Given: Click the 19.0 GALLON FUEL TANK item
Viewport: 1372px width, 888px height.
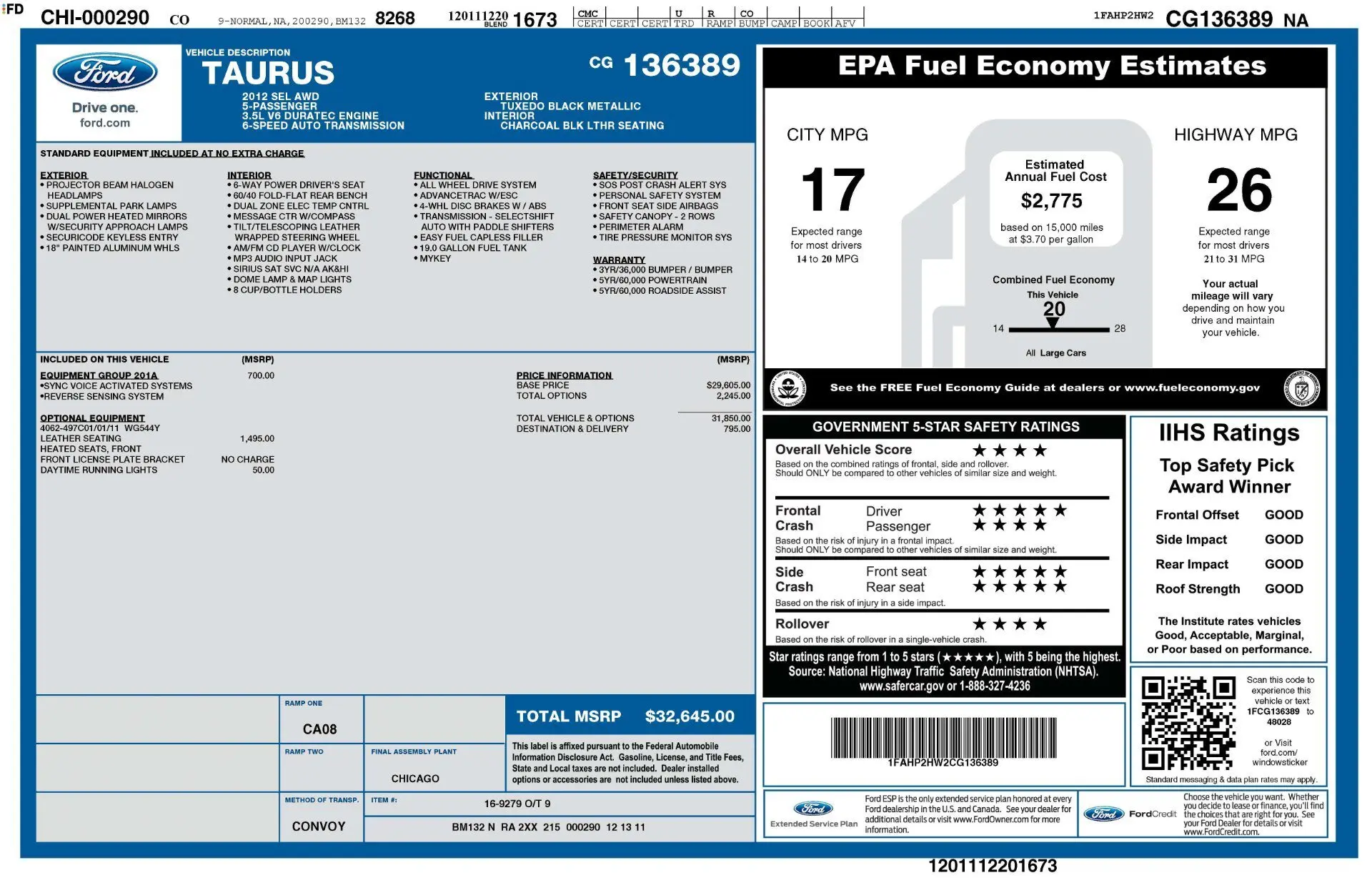Looking at the screenshot, I should (470, 248).
